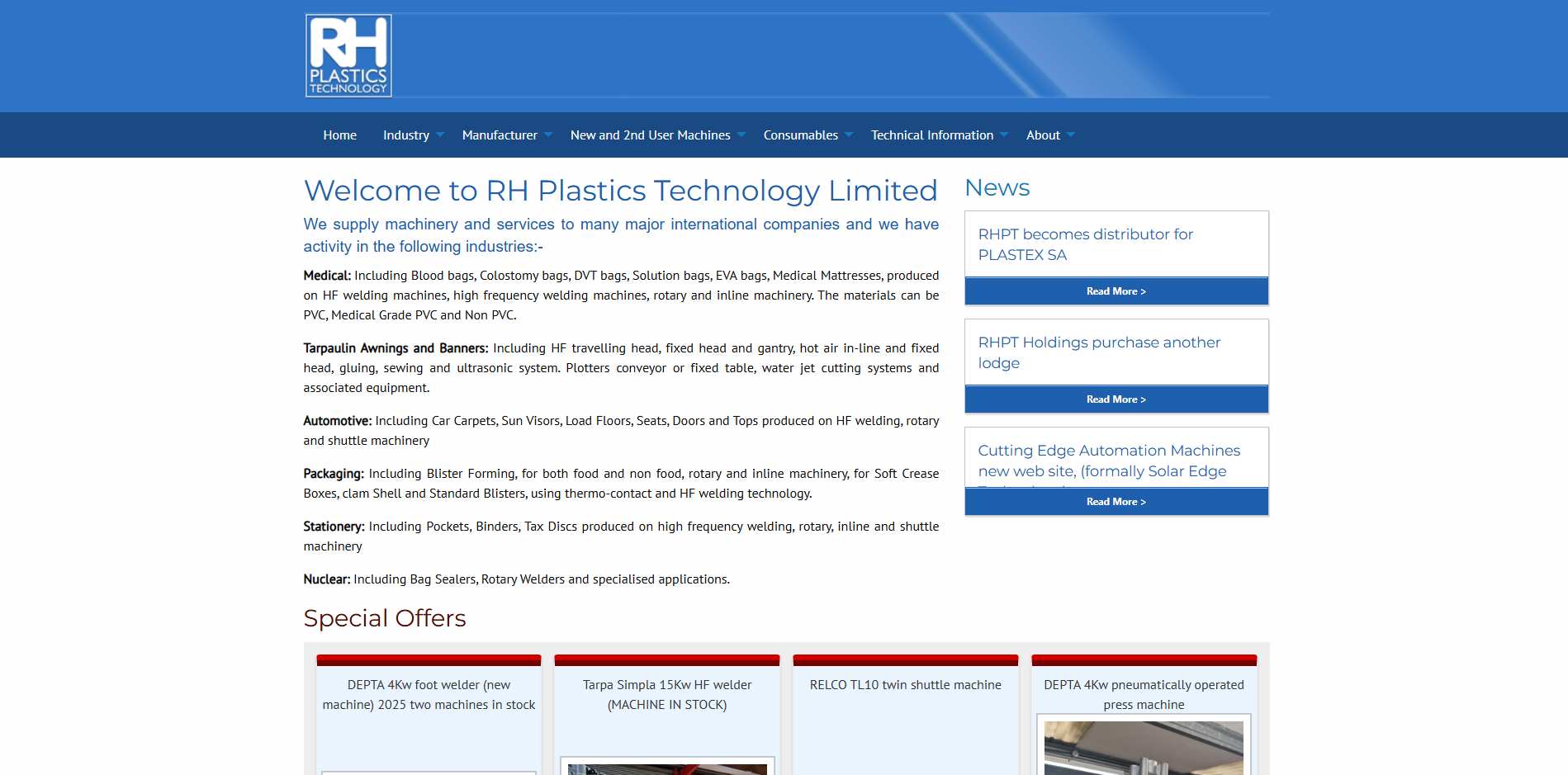Open DEPTA 4Kw foot welder offer
1568x775 pixels.
click(x=429, y=695)
